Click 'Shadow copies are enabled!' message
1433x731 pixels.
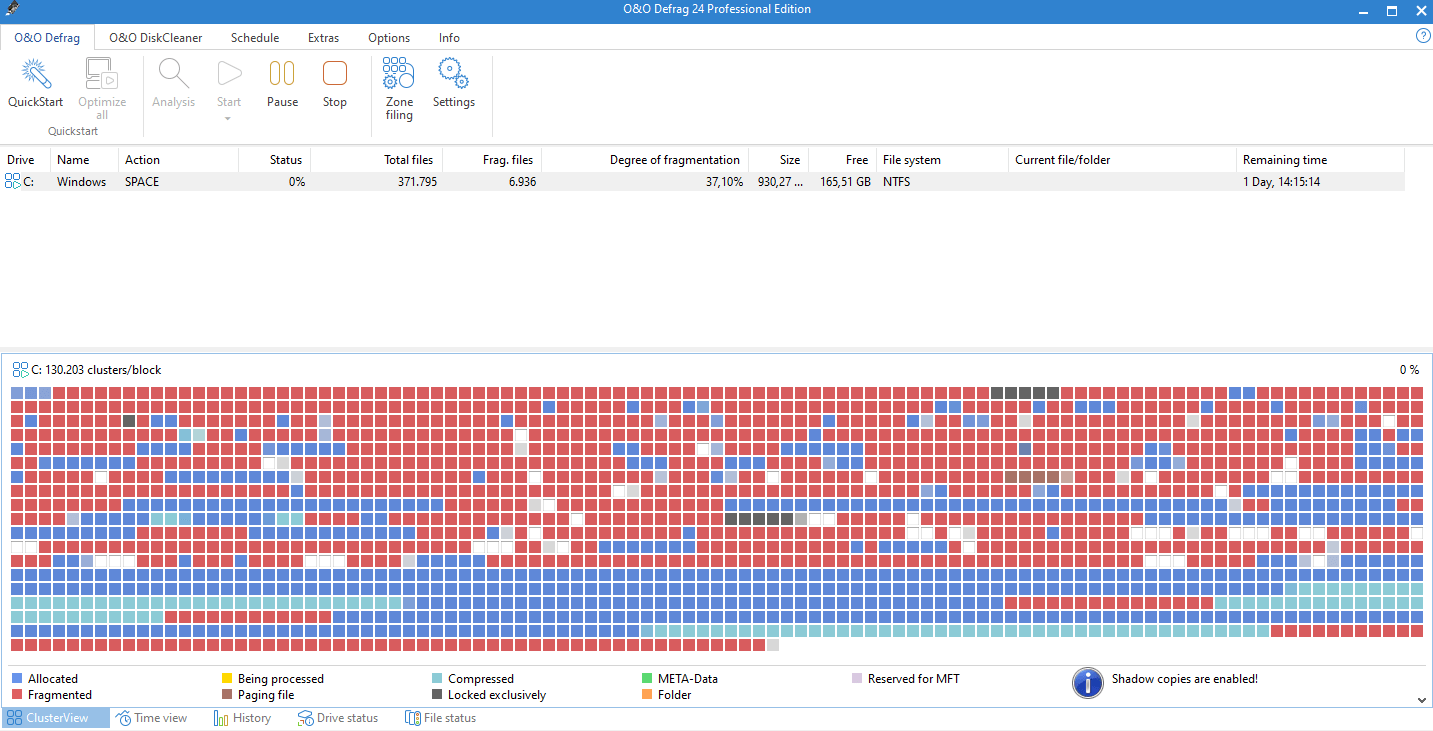1185,679
